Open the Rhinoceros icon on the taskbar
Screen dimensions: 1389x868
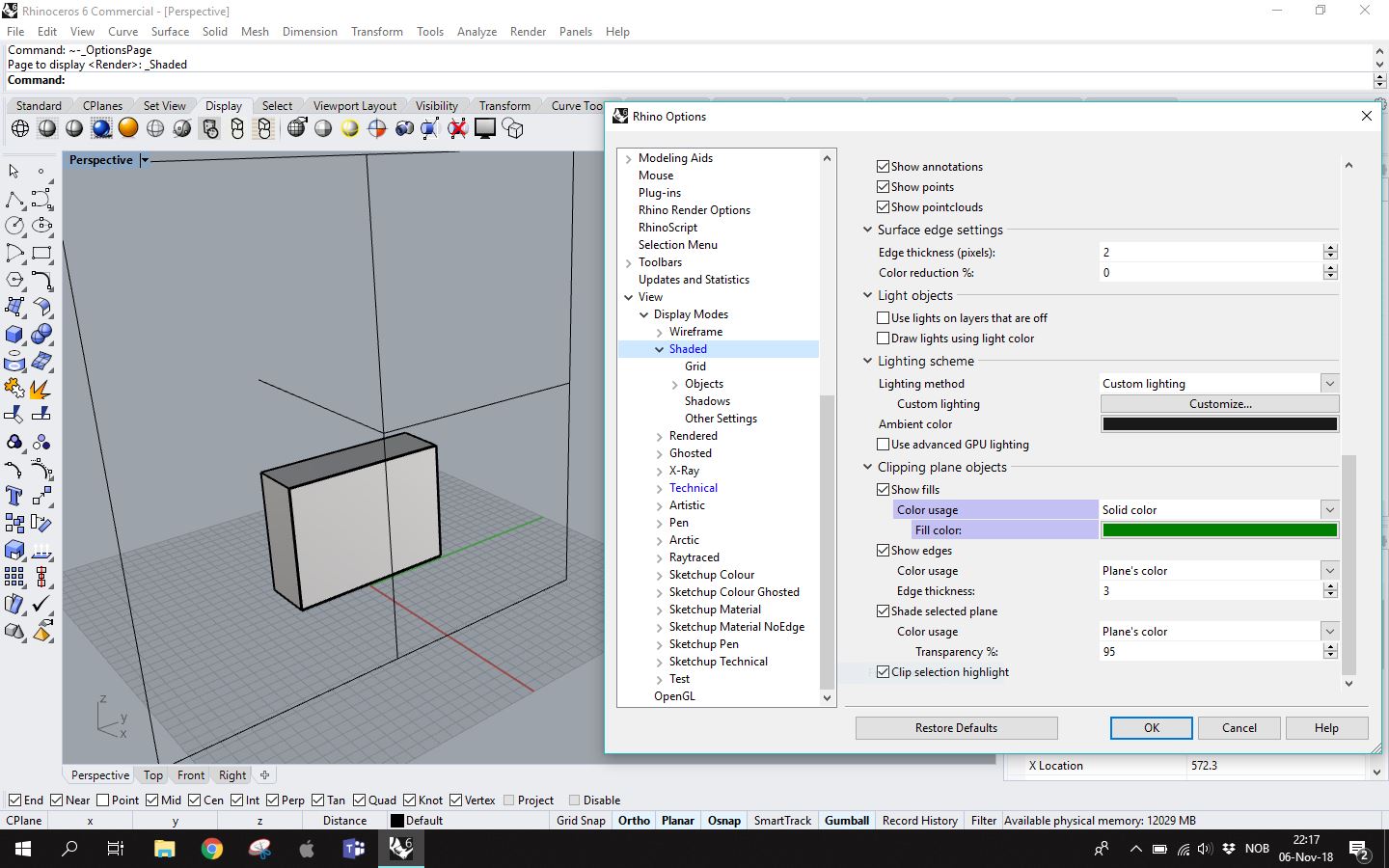[400, 849]
